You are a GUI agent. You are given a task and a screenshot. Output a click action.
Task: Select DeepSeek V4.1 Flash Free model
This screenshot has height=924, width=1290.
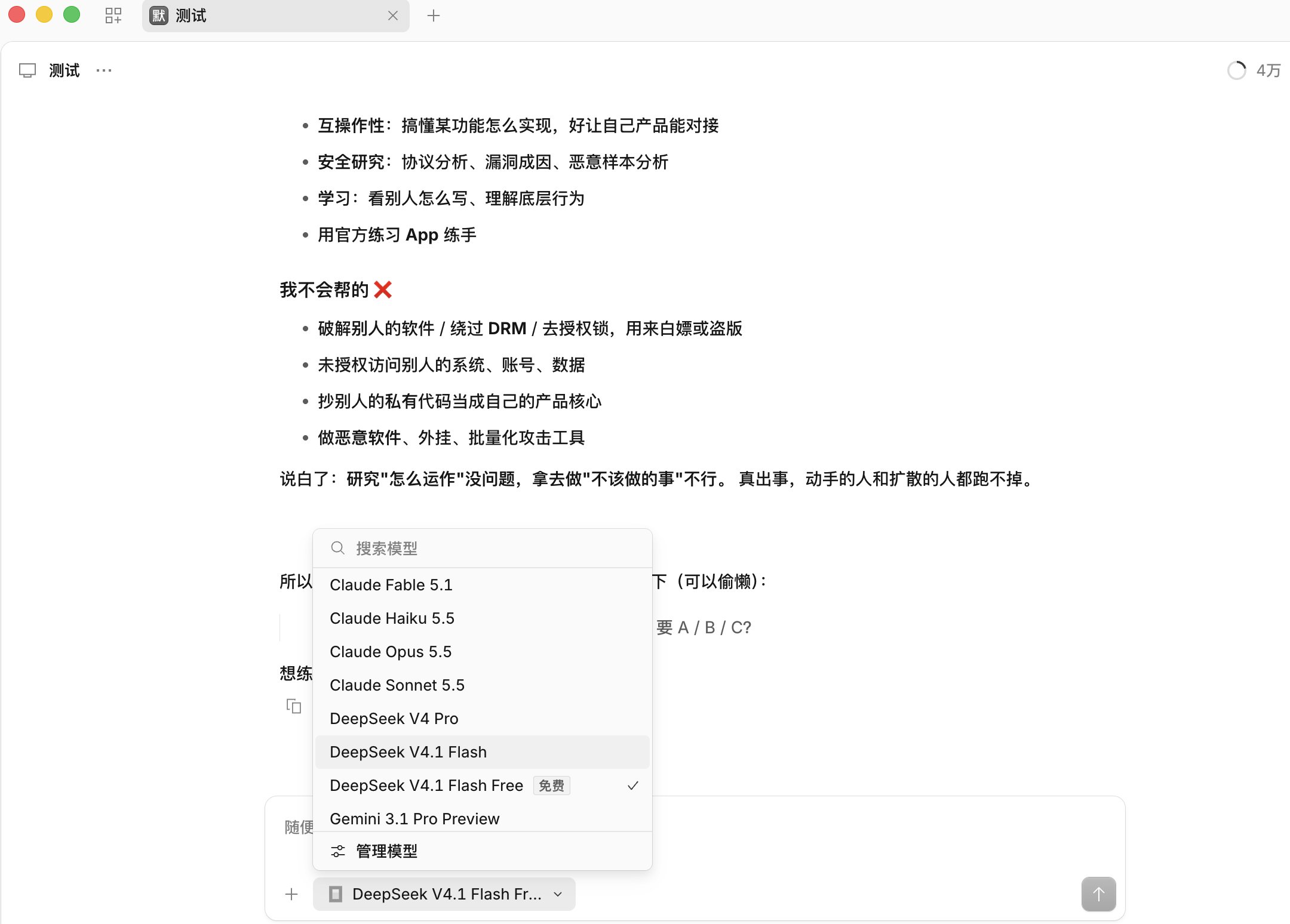[483, 786]
